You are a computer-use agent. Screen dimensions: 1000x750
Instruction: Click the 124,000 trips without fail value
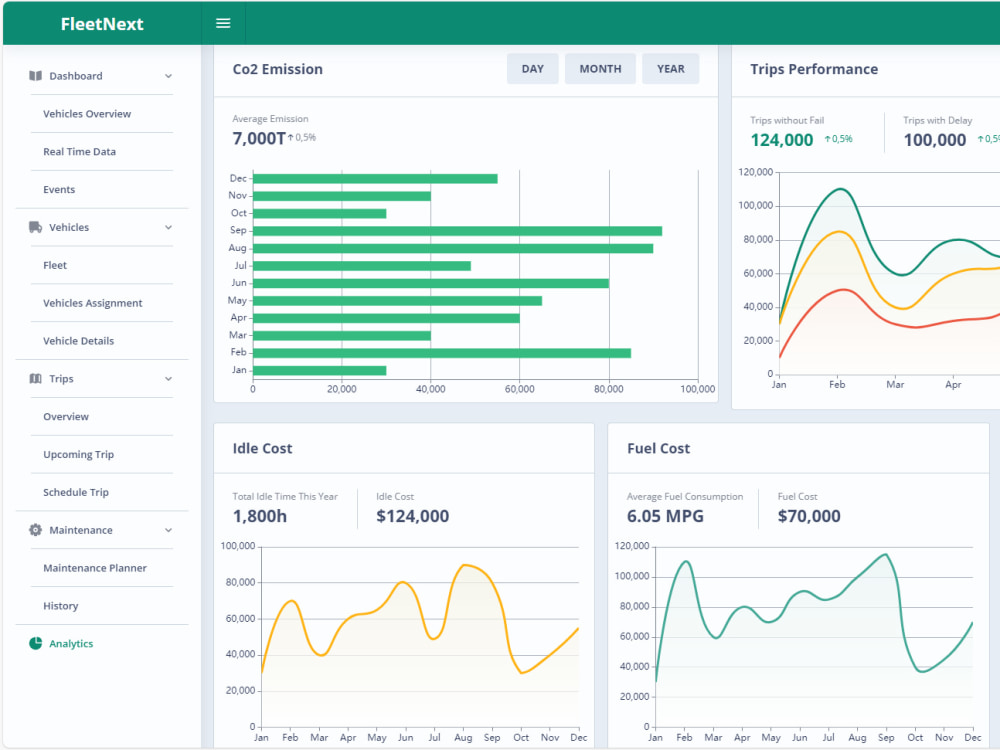(x=782, y=140)
